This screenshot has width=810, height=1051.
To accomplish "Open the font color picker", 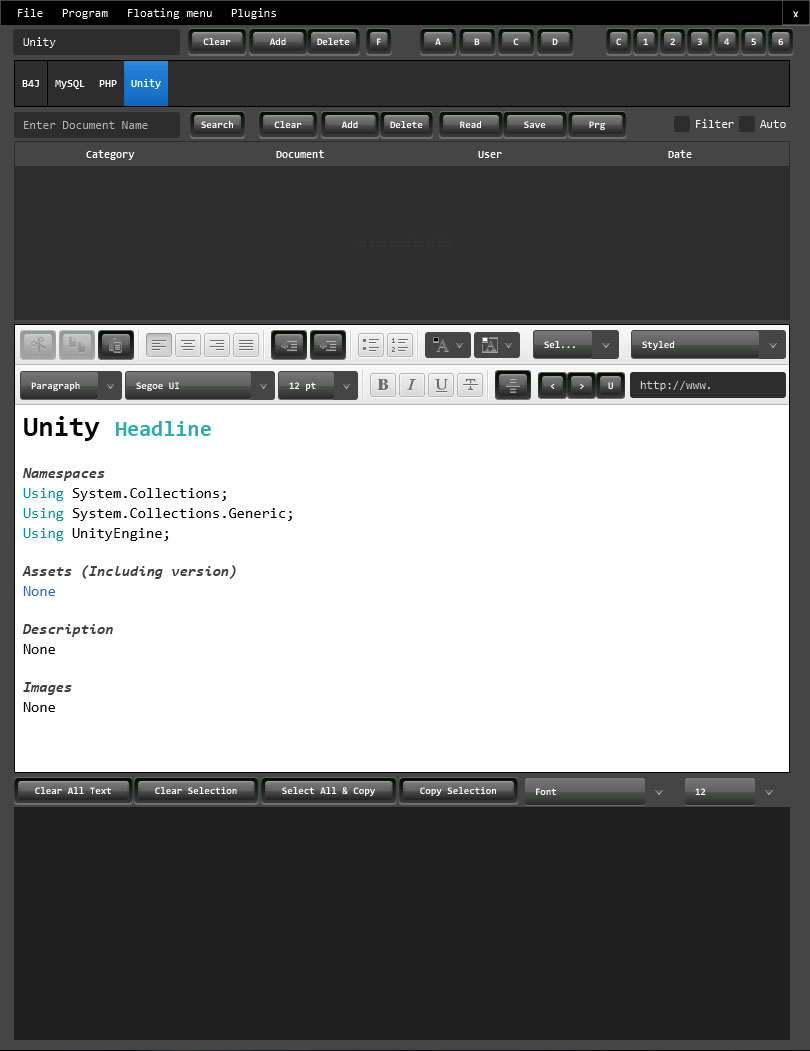I will coord(441,344).
